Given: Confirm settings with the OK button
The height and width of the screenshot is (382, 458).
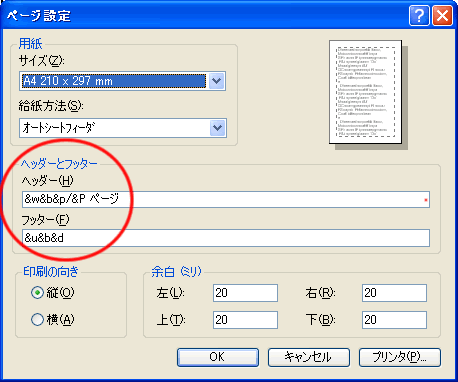Looking at the screenshot, I should click(218, 357).
